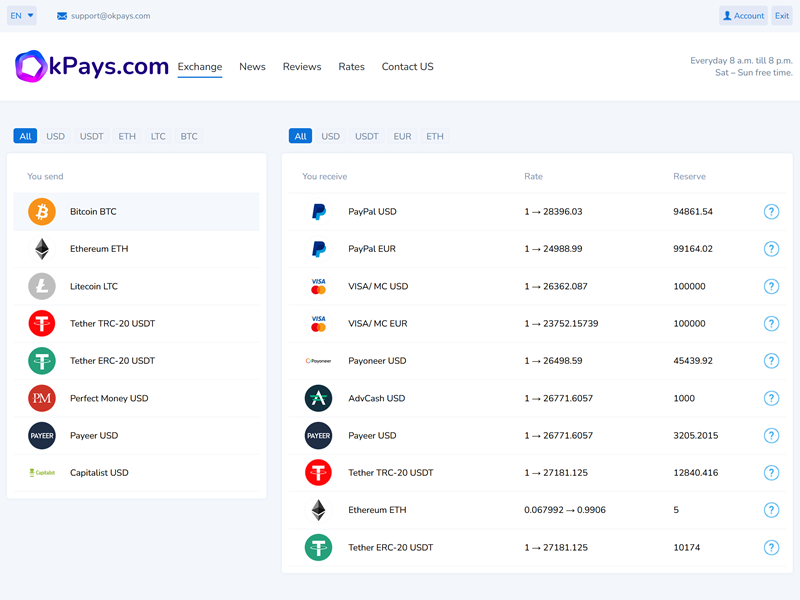
Task: Open the Contact US page
Action: pos(408,67)
